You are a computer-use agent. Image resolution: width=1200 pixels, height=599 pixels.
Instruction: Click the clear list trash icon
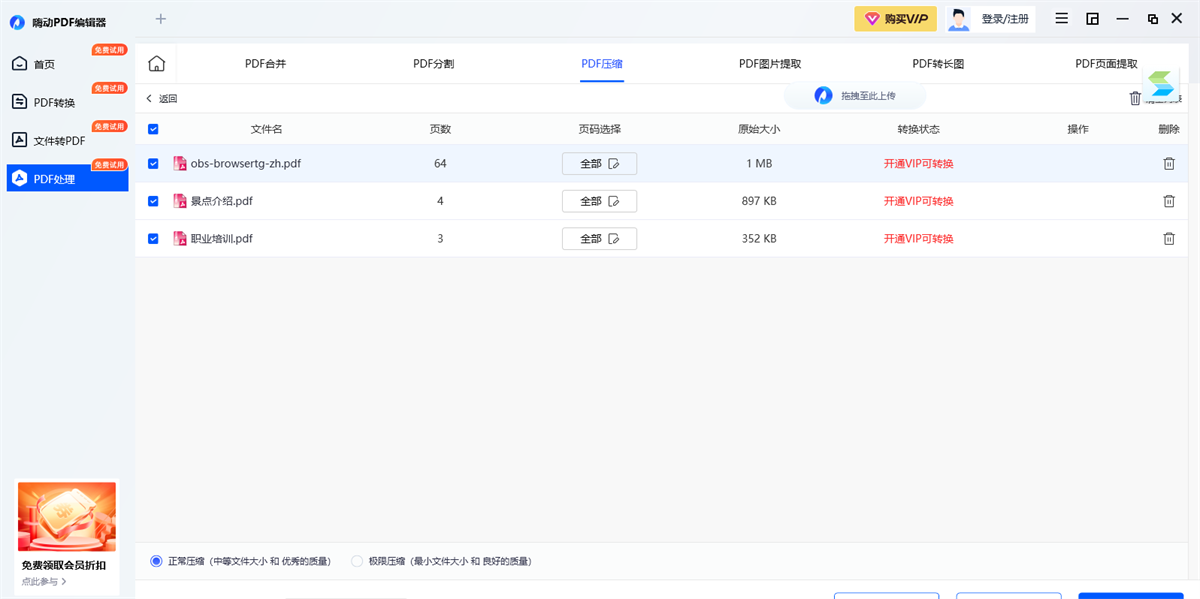tap(1135, 98)
